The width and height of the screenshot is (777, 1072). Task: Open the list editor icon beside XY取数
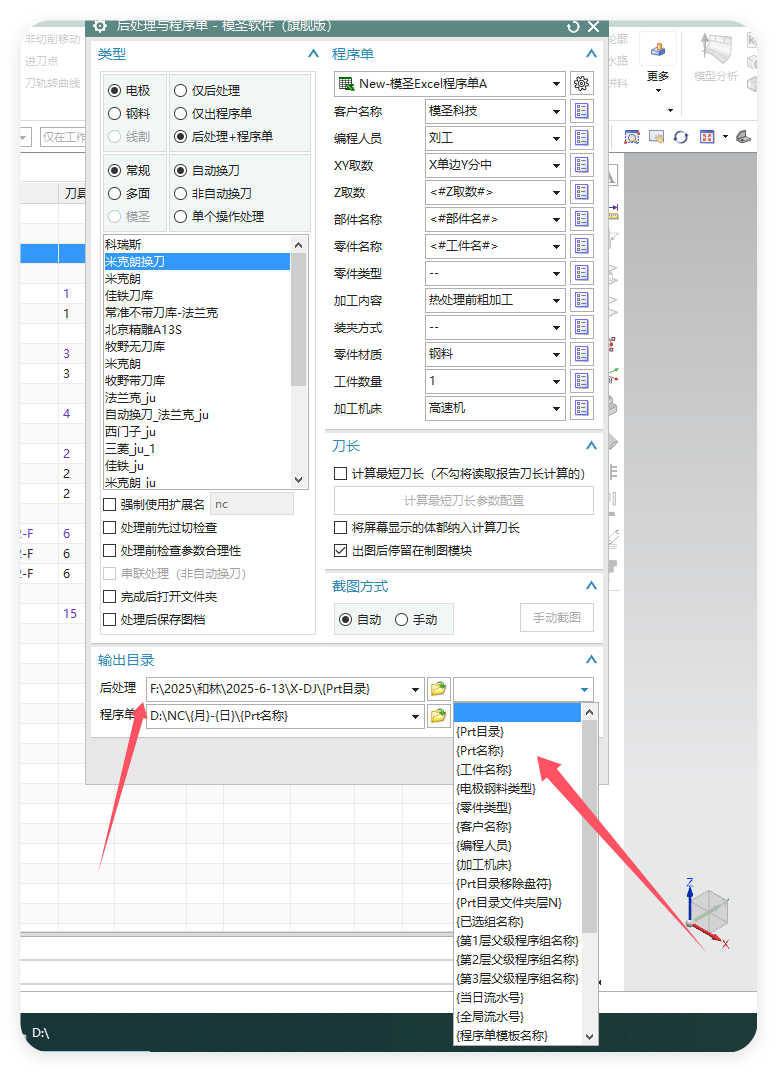[x=582, y=165]
